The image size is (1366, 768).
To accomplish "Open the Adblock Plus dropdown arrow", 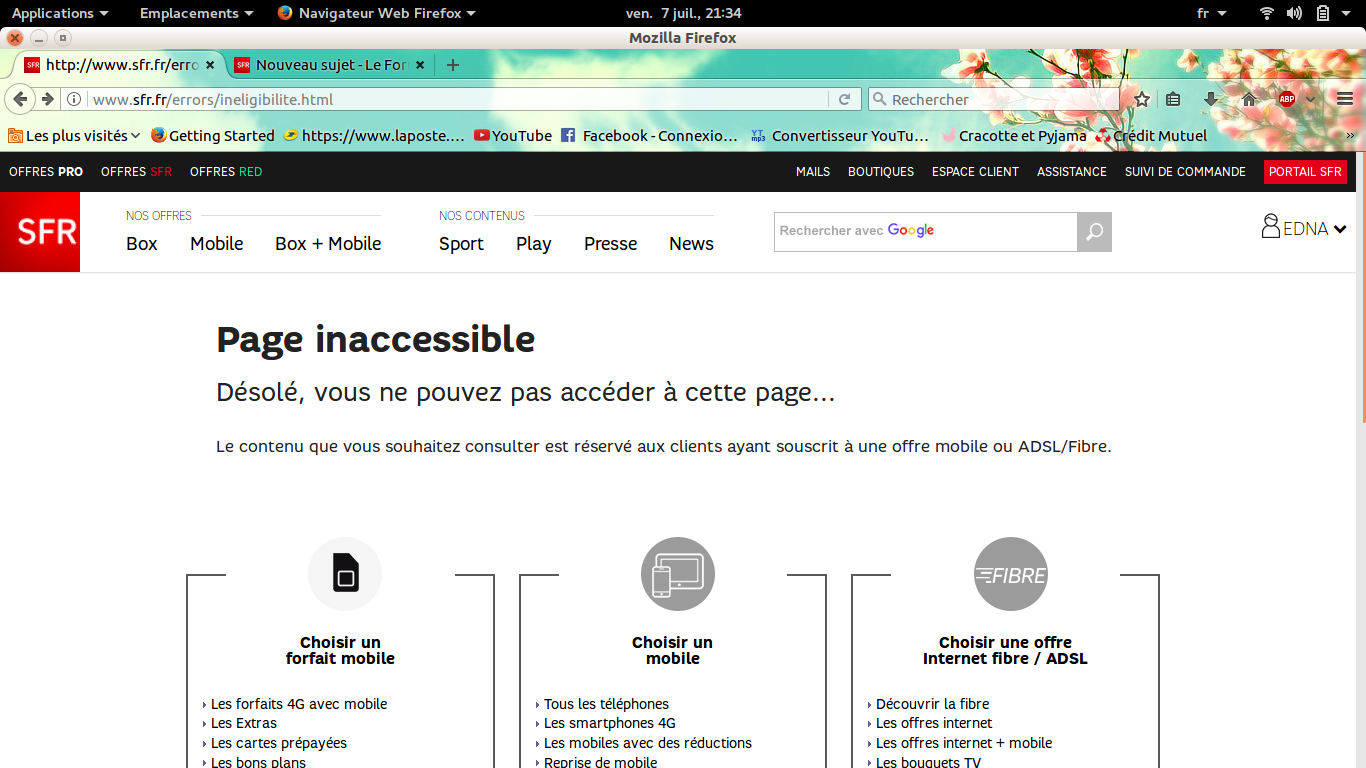I will click(x=1310, y=99).
